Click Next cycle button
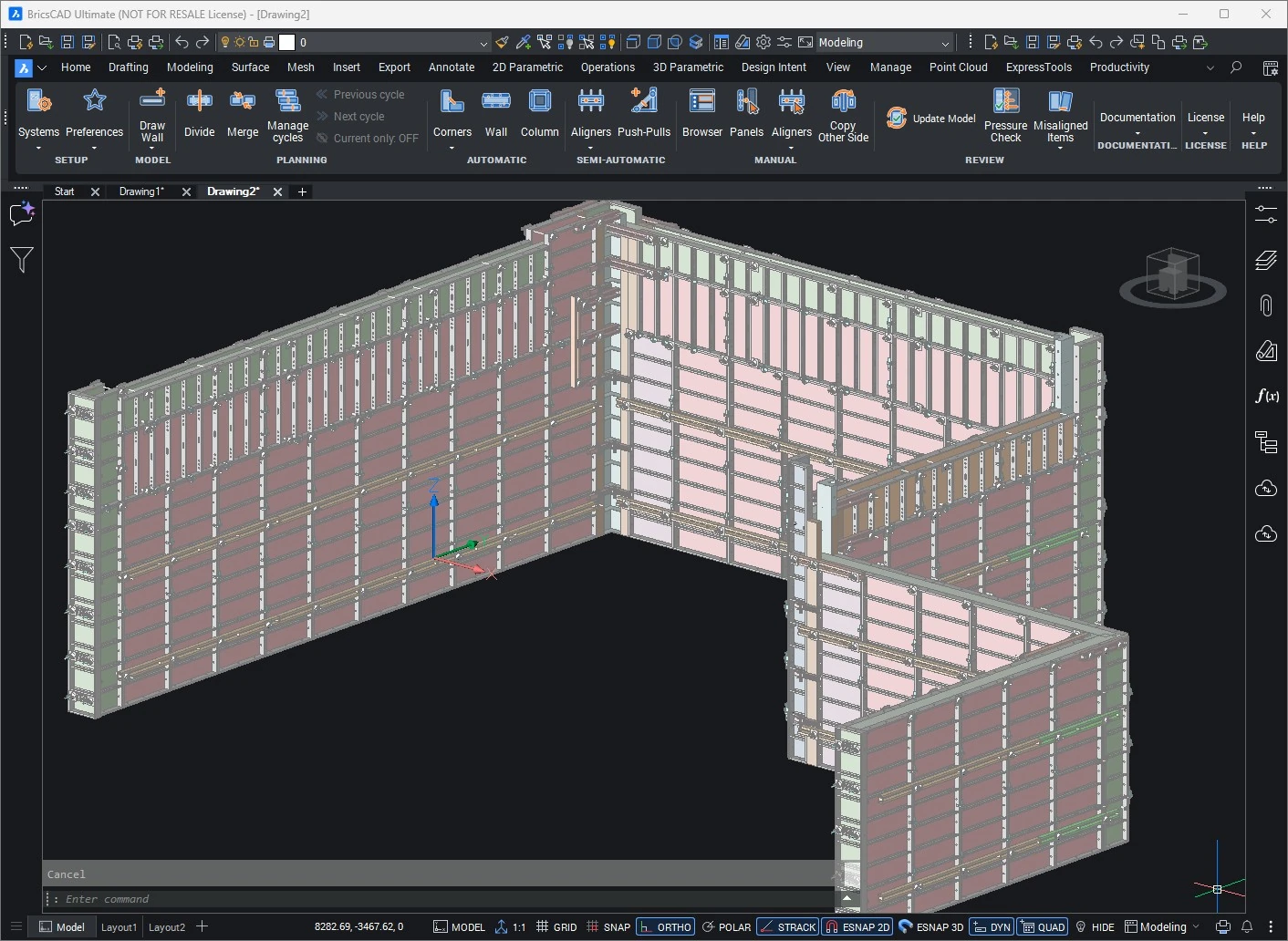Screen dimensions: 1288x941 pyautogui.click(x=350, y=117)
